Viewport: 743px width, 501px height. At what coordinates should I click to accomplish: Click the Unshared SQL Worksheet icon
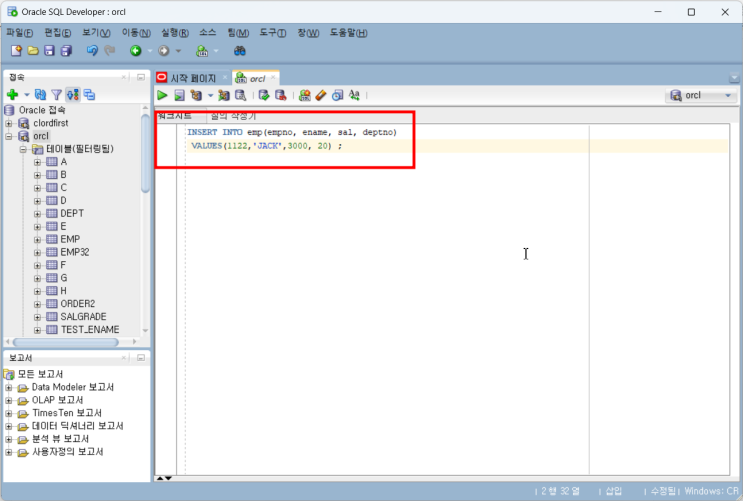(x=305, y=95)
